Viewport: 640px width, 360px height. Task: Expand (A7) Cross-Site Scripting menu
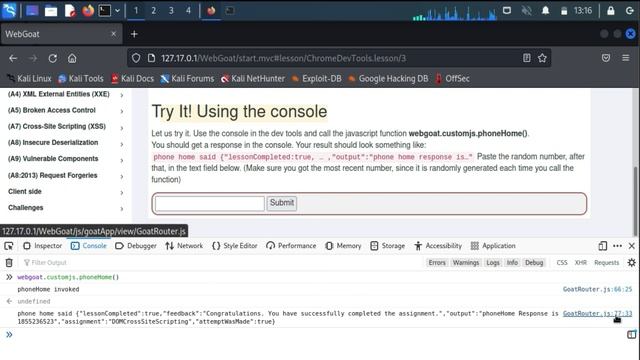coord(65,127)
